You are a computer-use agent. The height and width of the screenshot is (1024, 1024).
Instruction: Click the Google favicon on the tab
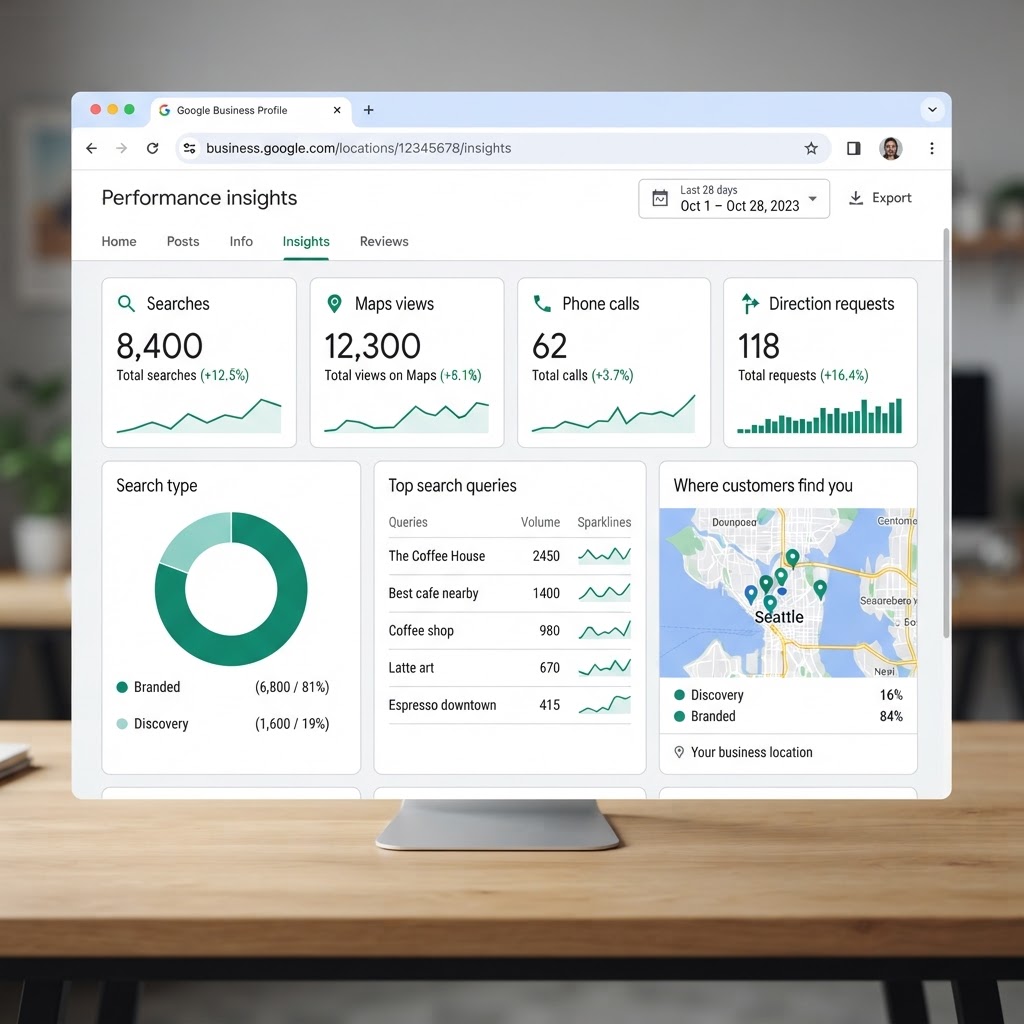pos(165,110)
